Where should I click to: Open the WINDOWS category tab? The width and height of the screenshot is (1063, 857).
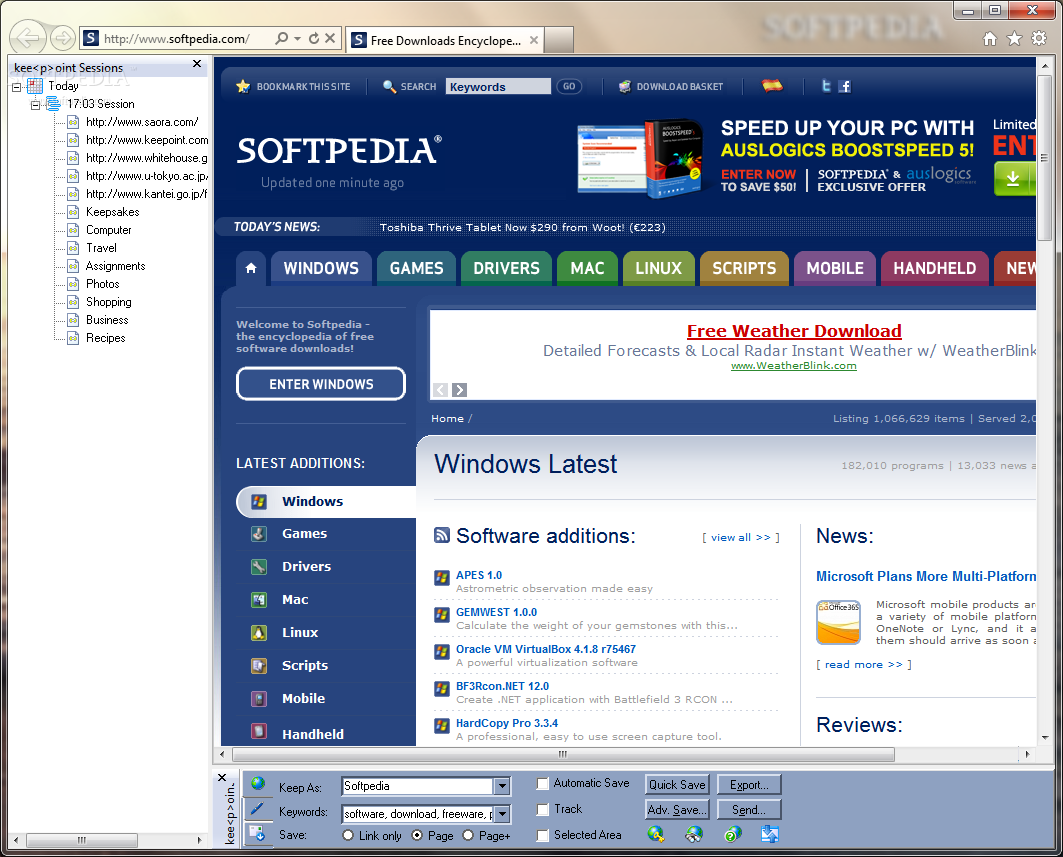tap(321, 268)
